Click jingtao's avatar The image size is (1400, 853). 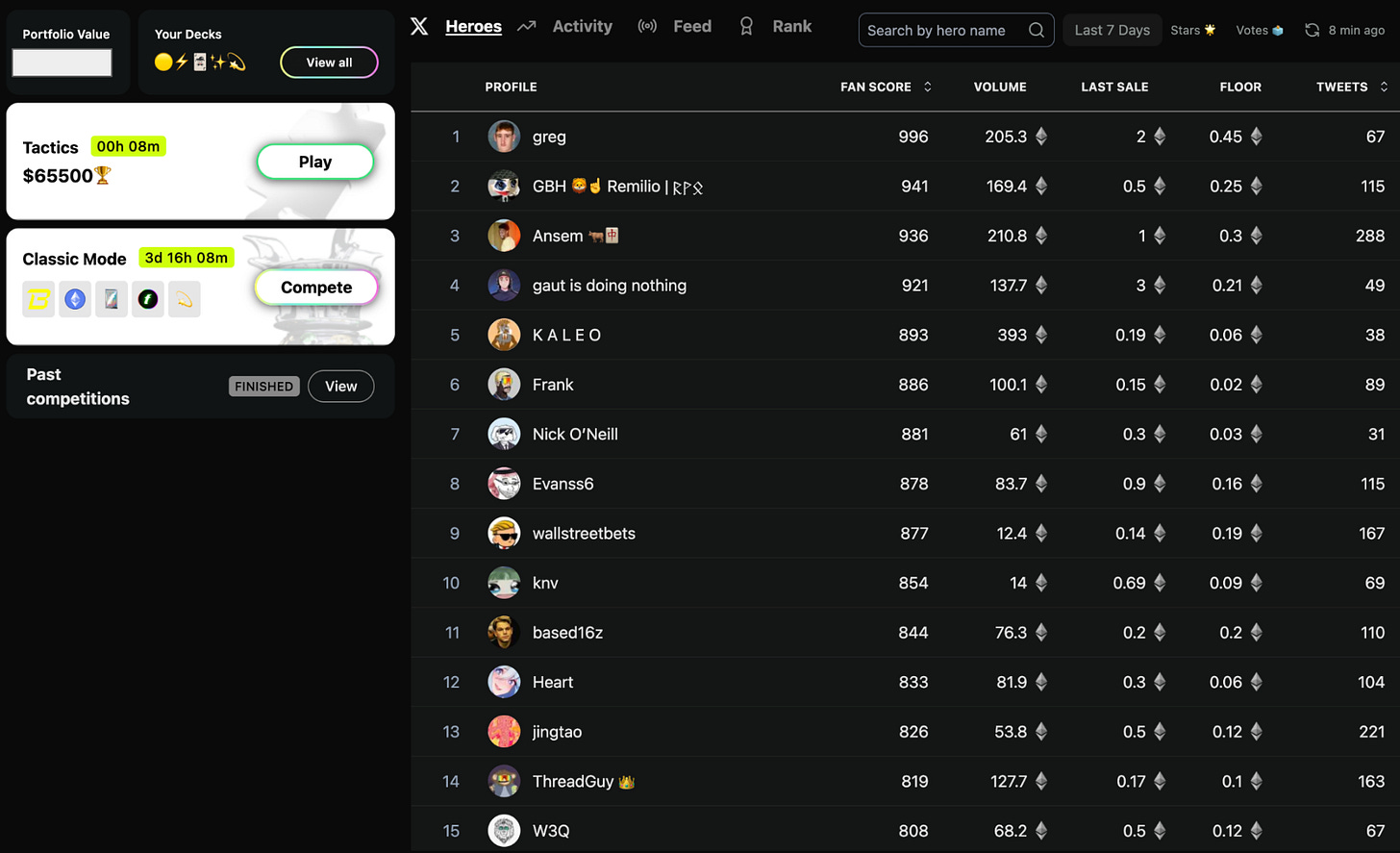click(x=504, y=732)
